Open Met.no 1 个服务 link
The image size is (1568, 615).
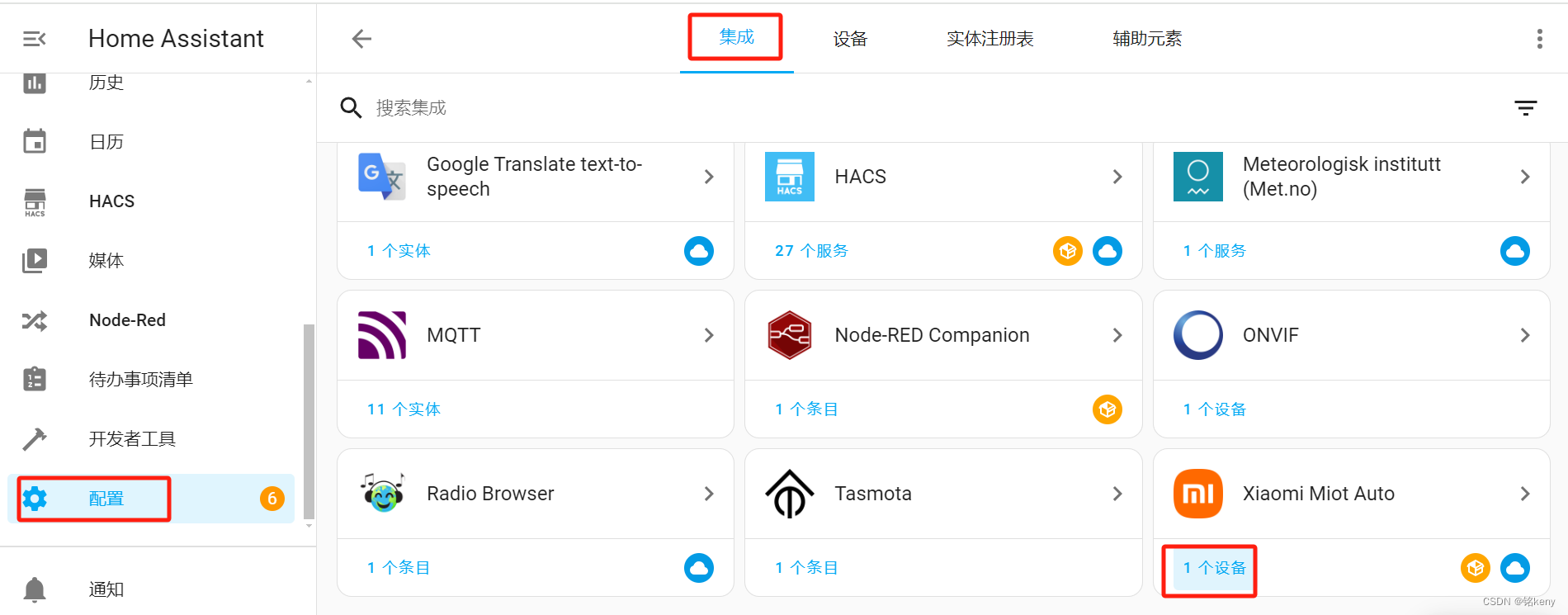[1215, 251]
